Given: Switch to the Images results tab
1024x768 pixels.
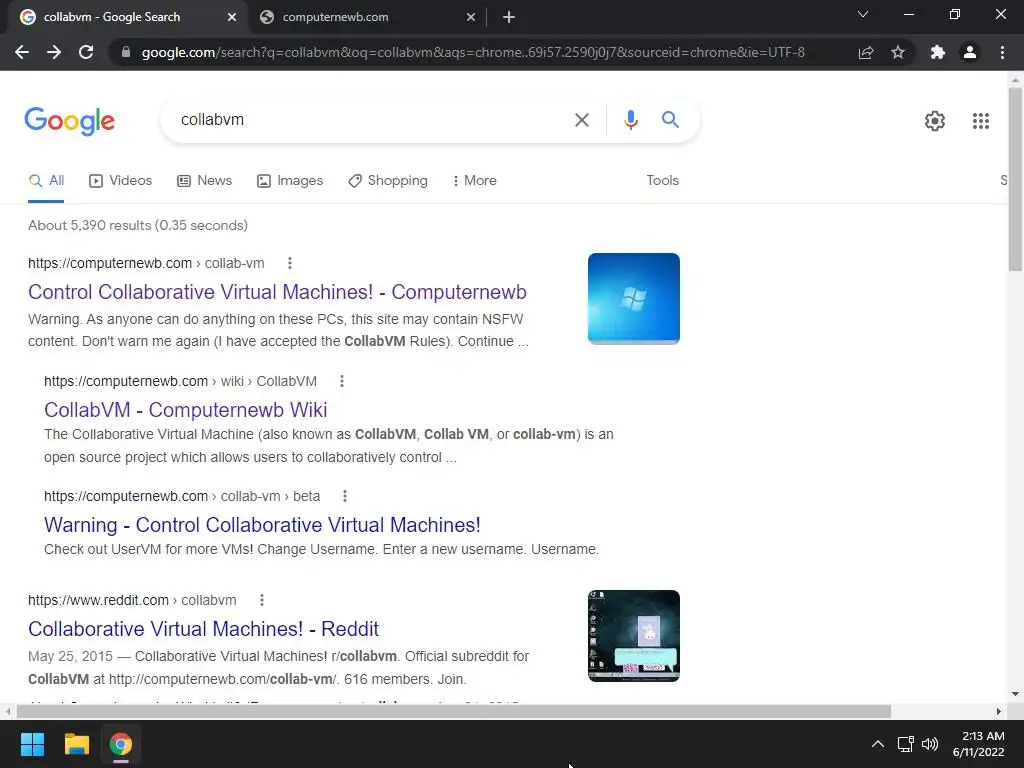Looking at the screenshot, I should (x=290, y=181).
